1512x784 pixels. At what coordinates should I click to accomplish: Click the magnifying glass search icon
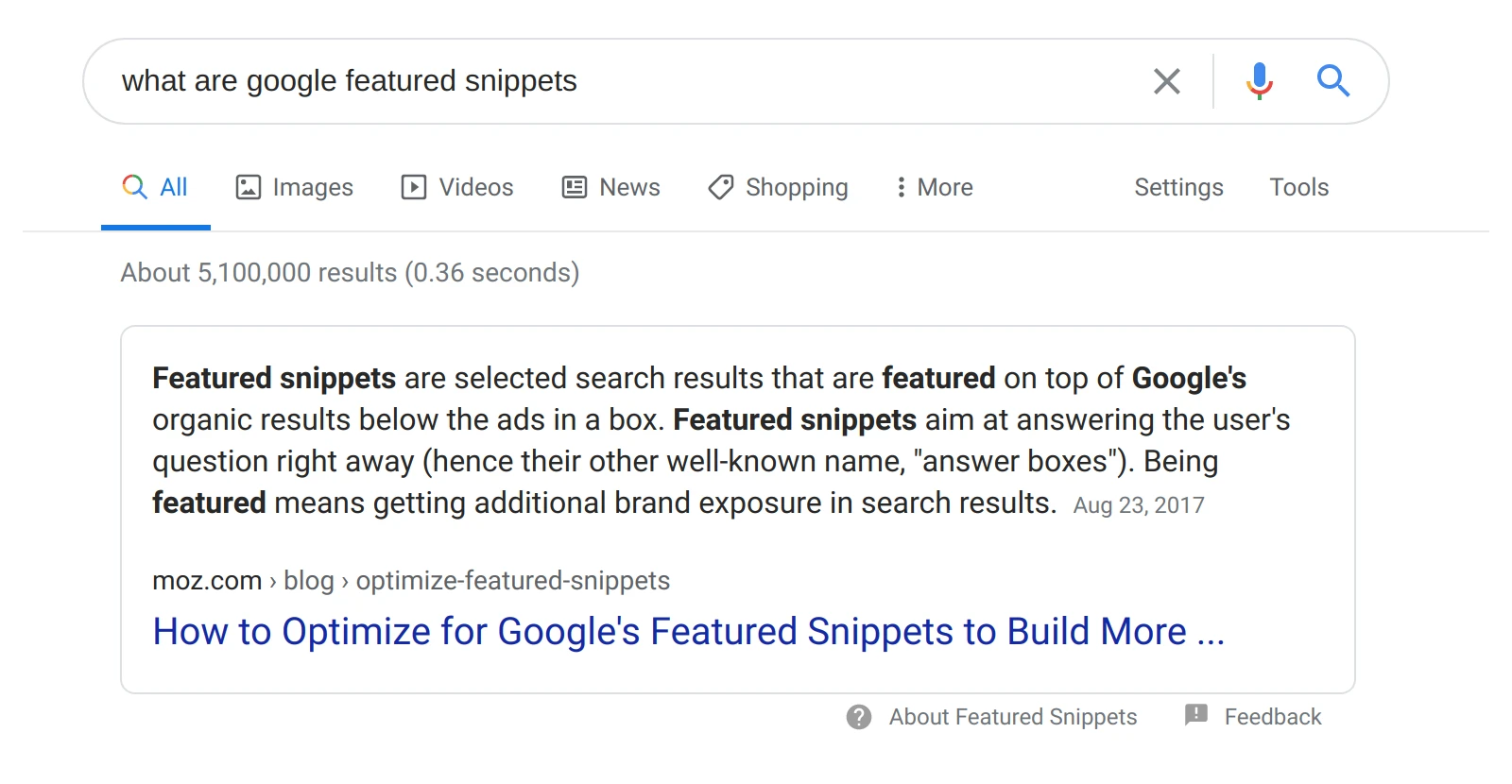tap(1334, 81)
